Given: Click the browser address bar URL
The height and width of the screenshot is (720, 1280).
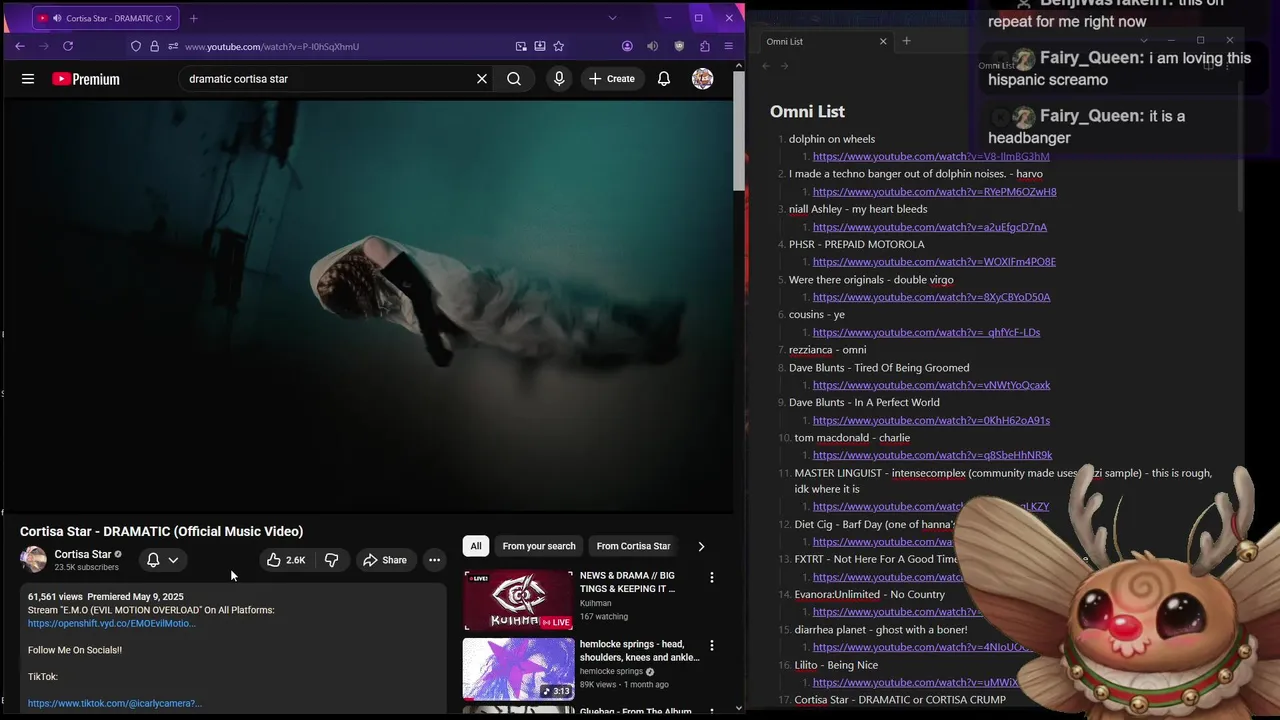Looking at the screenshot, I should point(272,46).
